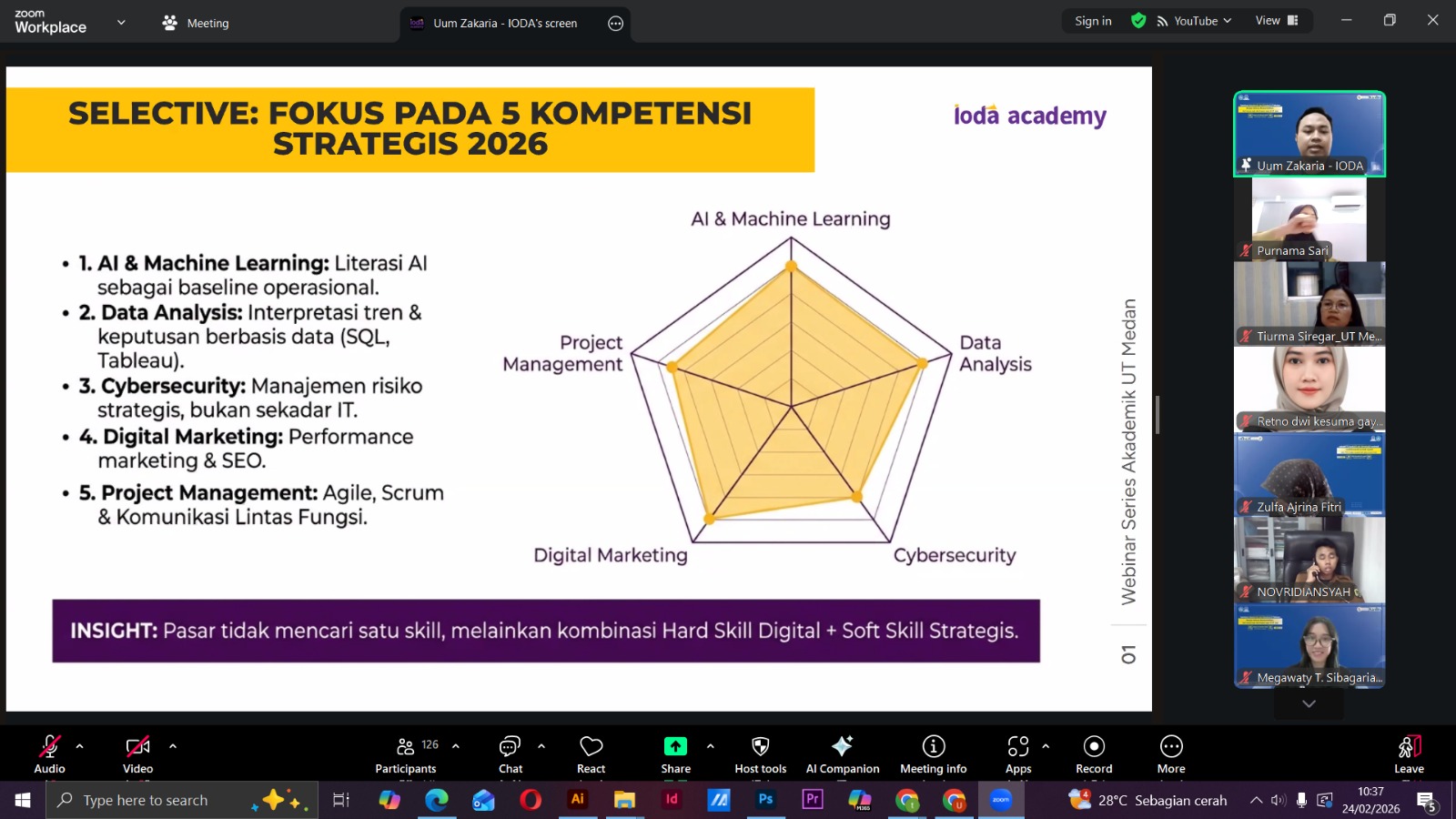
Task: Click the green Share screen icon
Action: [x=675, y=747]
